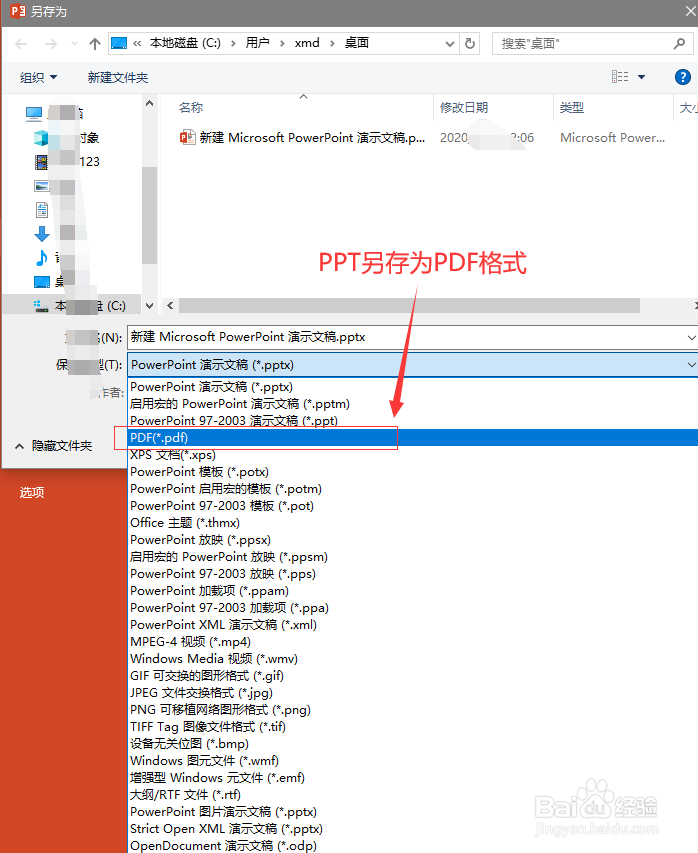Select OpenDocument 演示文稿 (*.odp)
Image resolution: width=698 pixels, height=853 pixels.
pyautogui.click(x=413, y=845)
